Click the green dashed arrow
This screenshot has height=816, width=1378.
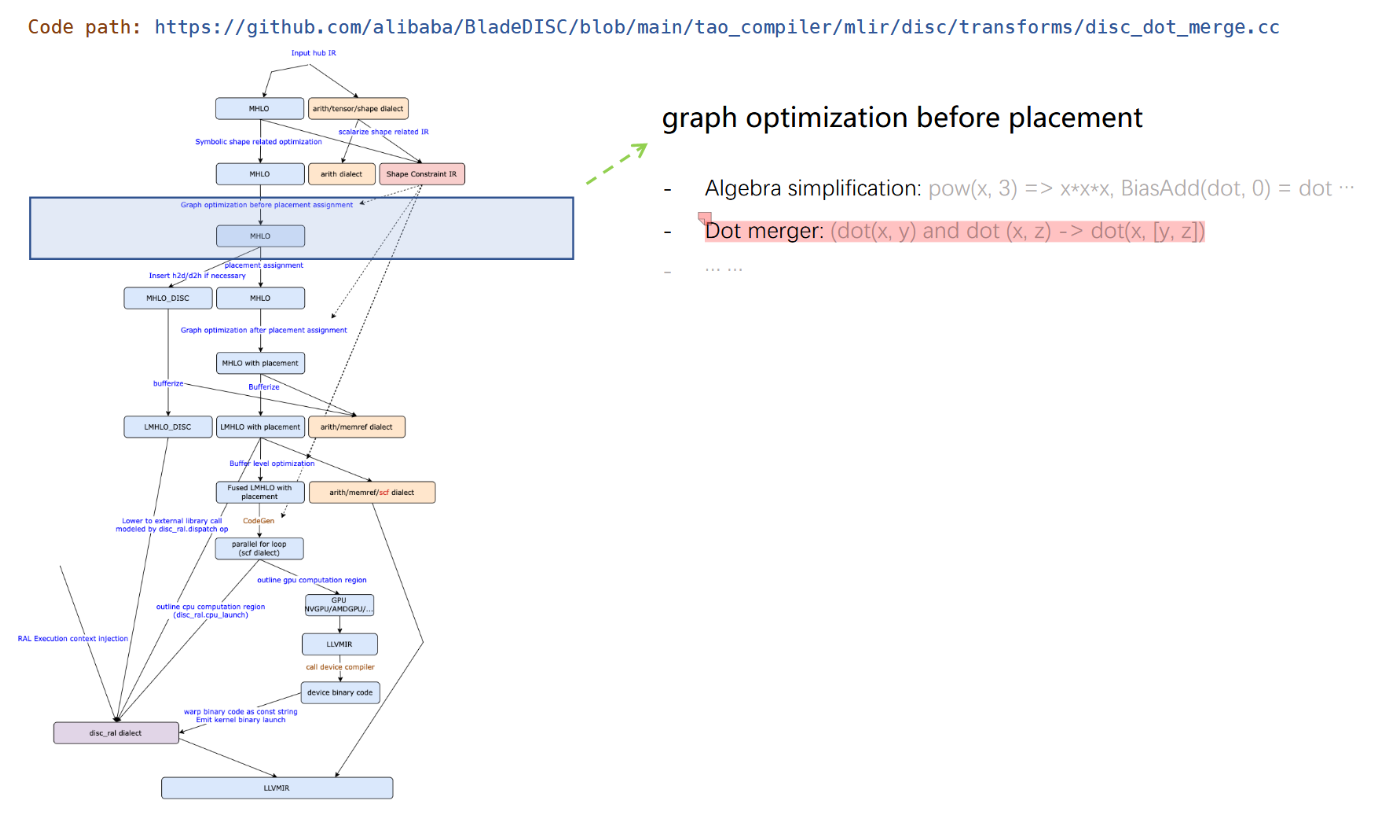tap(616, 165)
